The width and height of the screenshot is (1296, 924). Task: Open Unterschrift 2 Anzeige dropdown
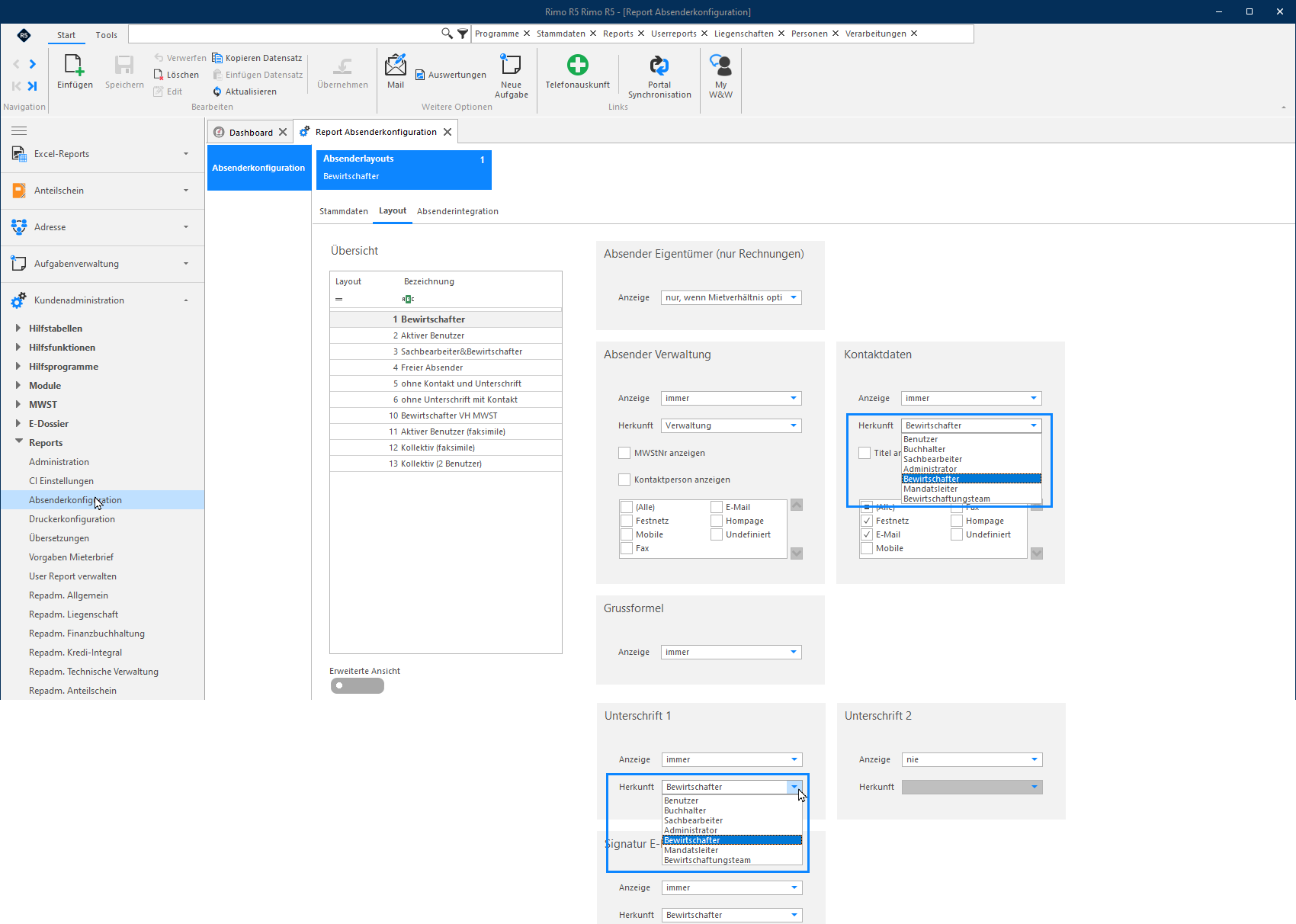[x=1035, y=759]
